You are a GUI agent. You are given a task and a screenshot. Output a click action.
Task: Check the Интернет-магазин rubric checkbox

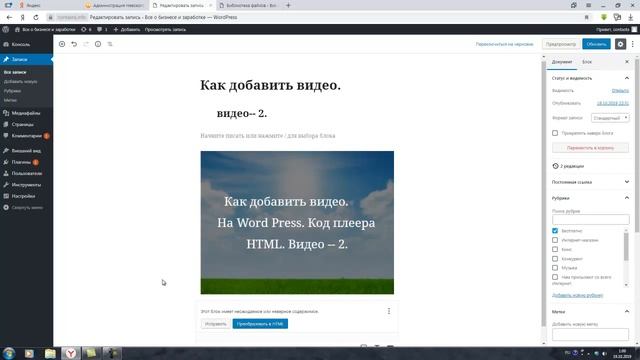tap(555, 240)
